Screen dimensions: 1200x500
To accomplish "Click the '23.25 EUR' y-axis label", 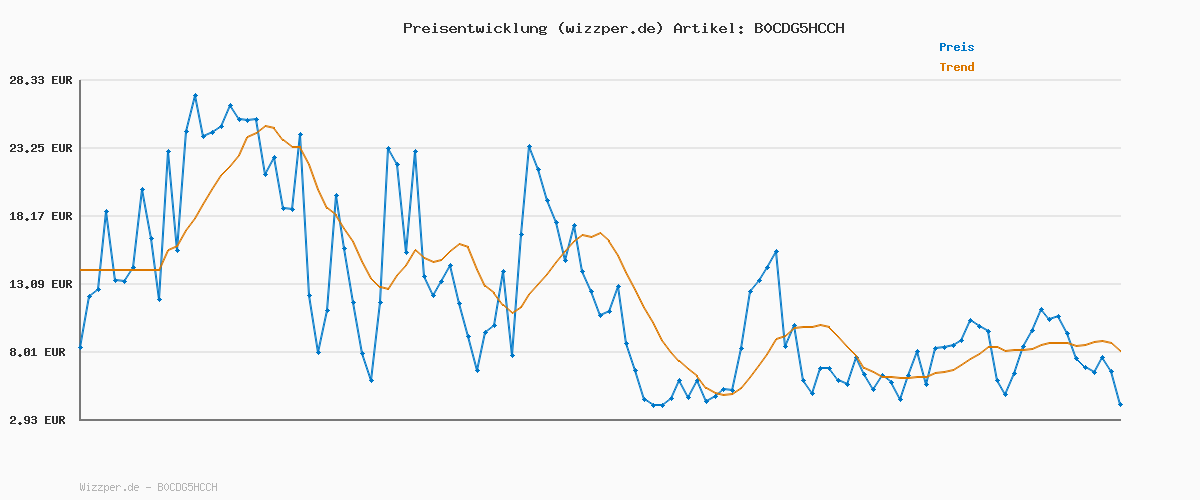I will pyautogui.click(x=41, y=148).
